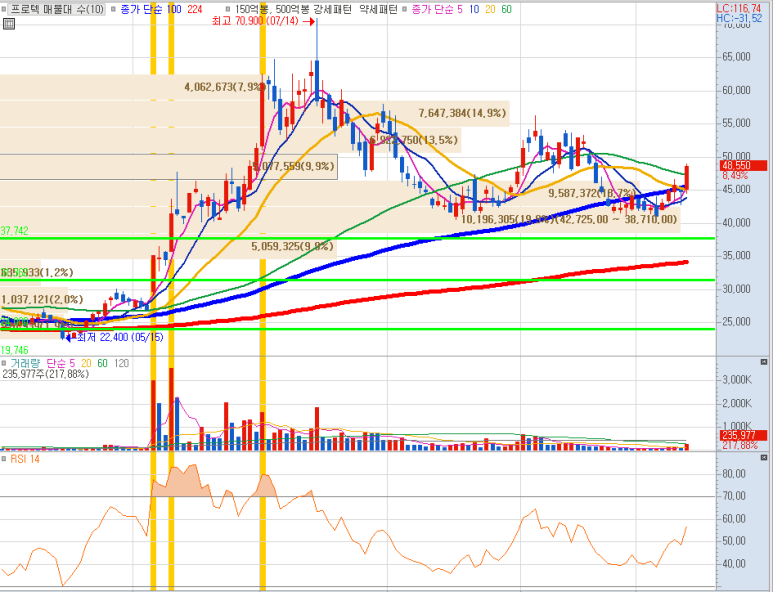Image resolution: width=773 pixels, height=592 pixels.
Task: Click the RSI panel corner button at its top right
Action: [764, 458]
